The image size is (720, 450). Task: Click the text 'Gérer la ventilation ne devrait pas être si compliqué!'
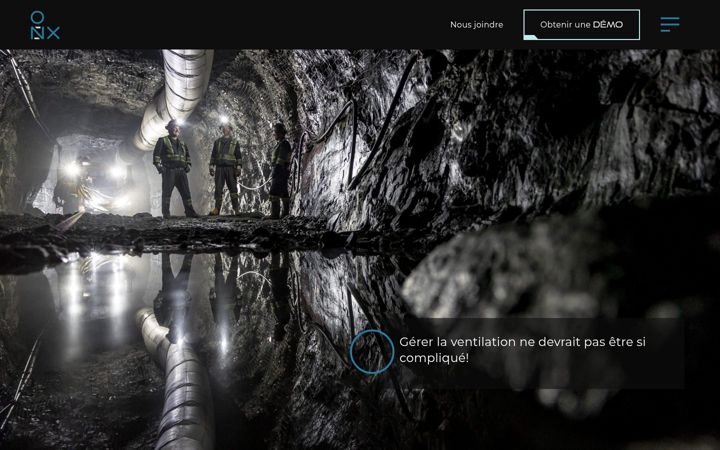click(522, 349)
